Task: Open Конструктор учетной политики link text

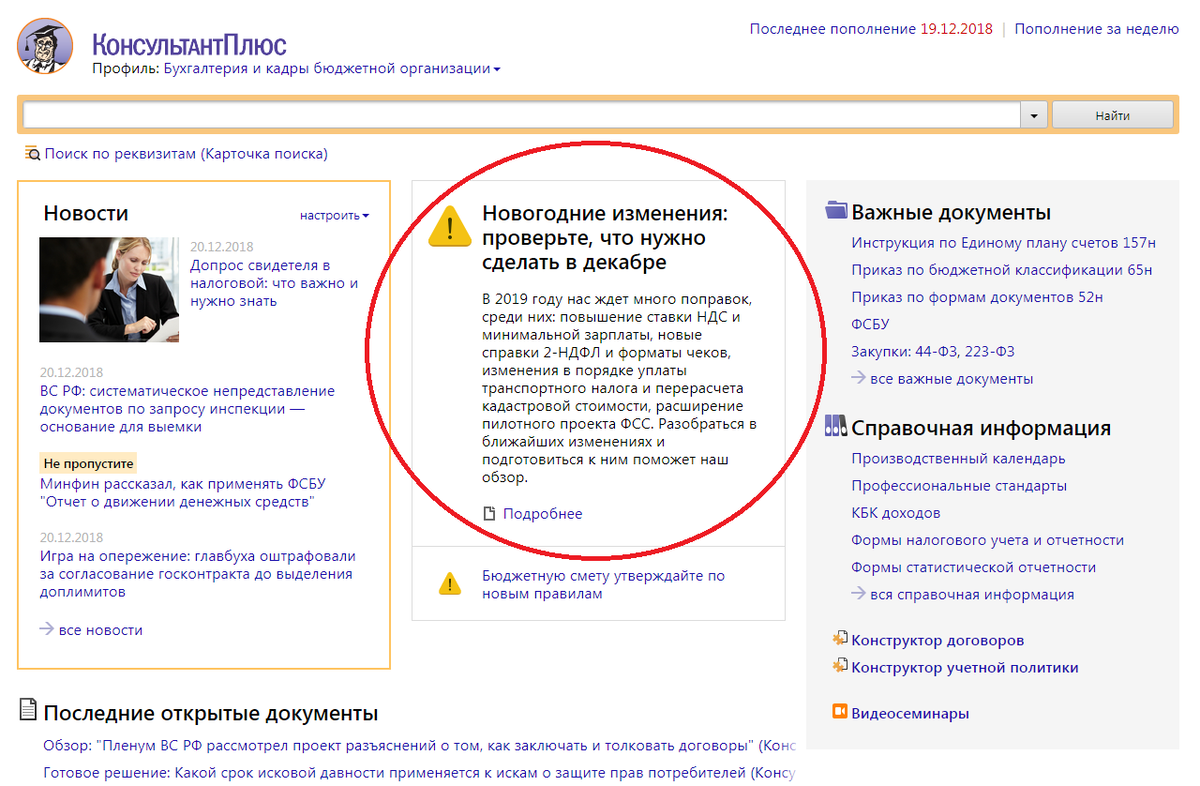Action: (964, 667)
